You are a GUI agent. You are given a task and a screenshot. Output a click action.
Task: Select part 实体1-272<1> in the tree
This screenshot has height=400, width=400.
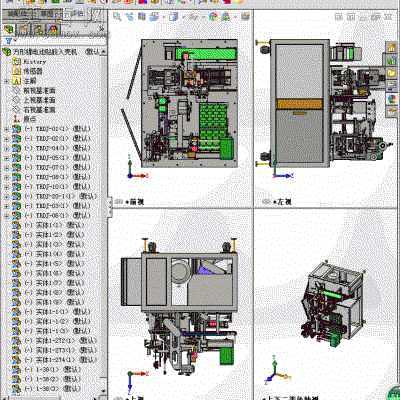(54, 341)
